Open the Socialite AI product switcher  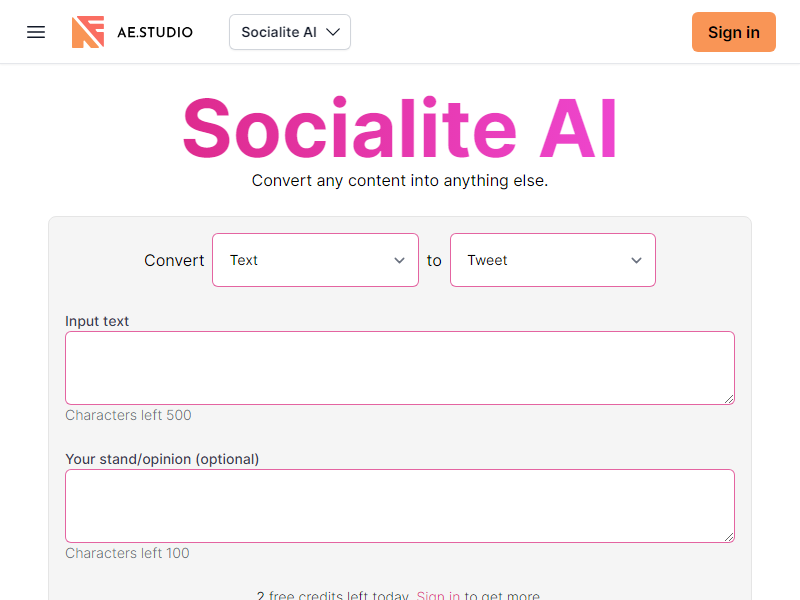pyautogui.click(x=289, y=32)
